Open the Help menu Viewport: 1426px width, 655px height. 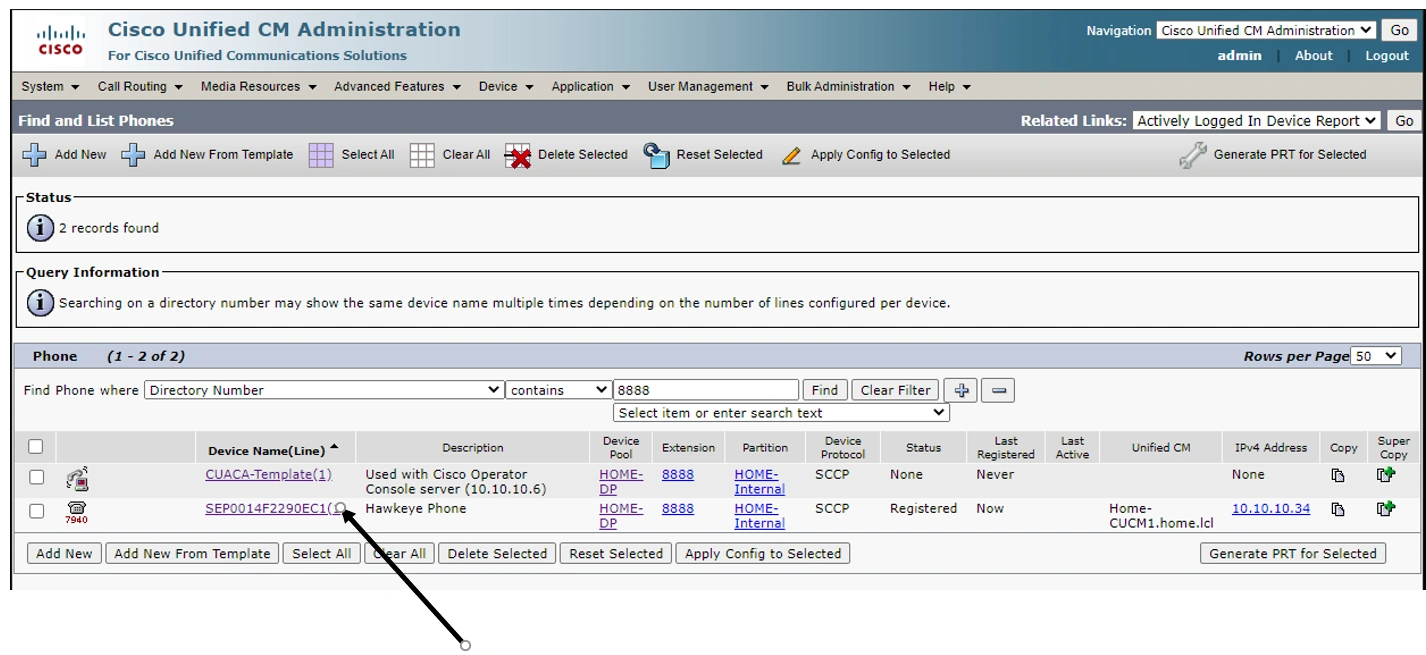pyautogui.click(x=949, y=87)
